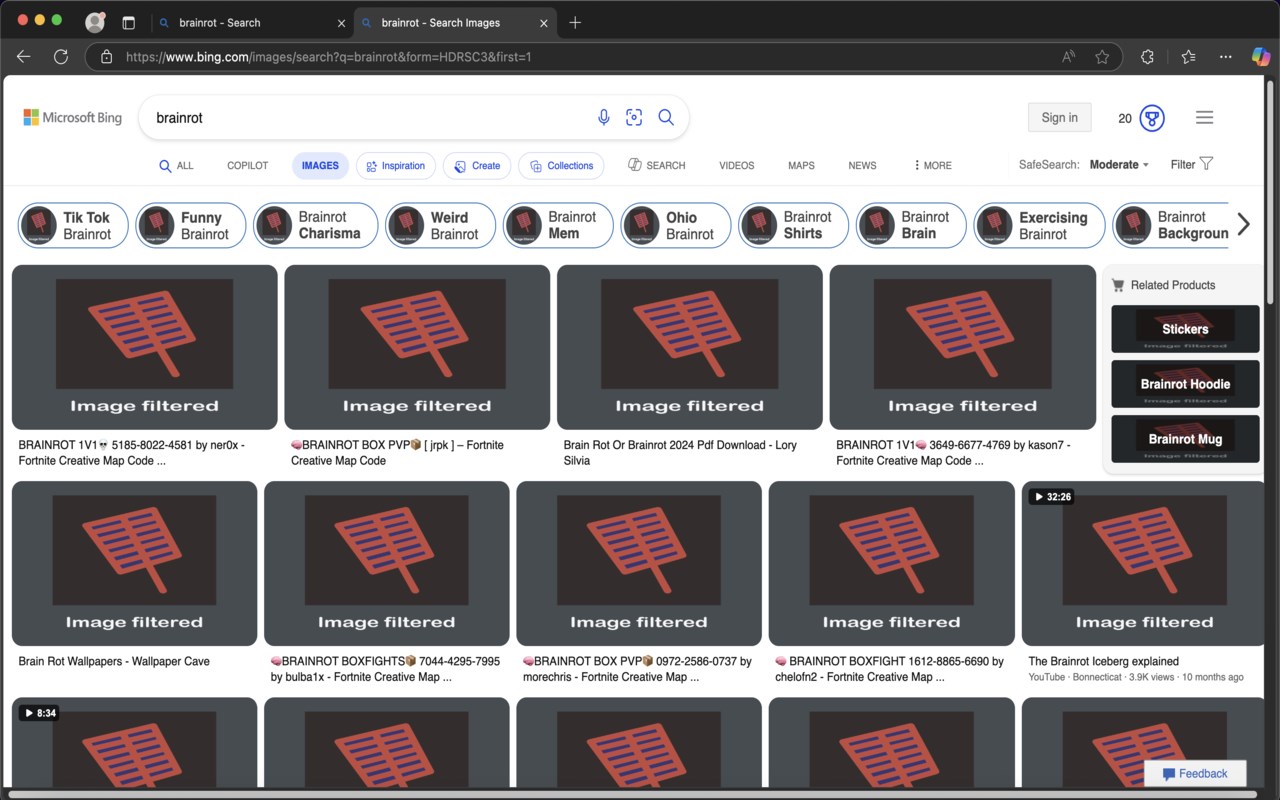Open SafeSearch Moderate dropdown
This screenshot has height=800, width=1280.
point(1119,165)
